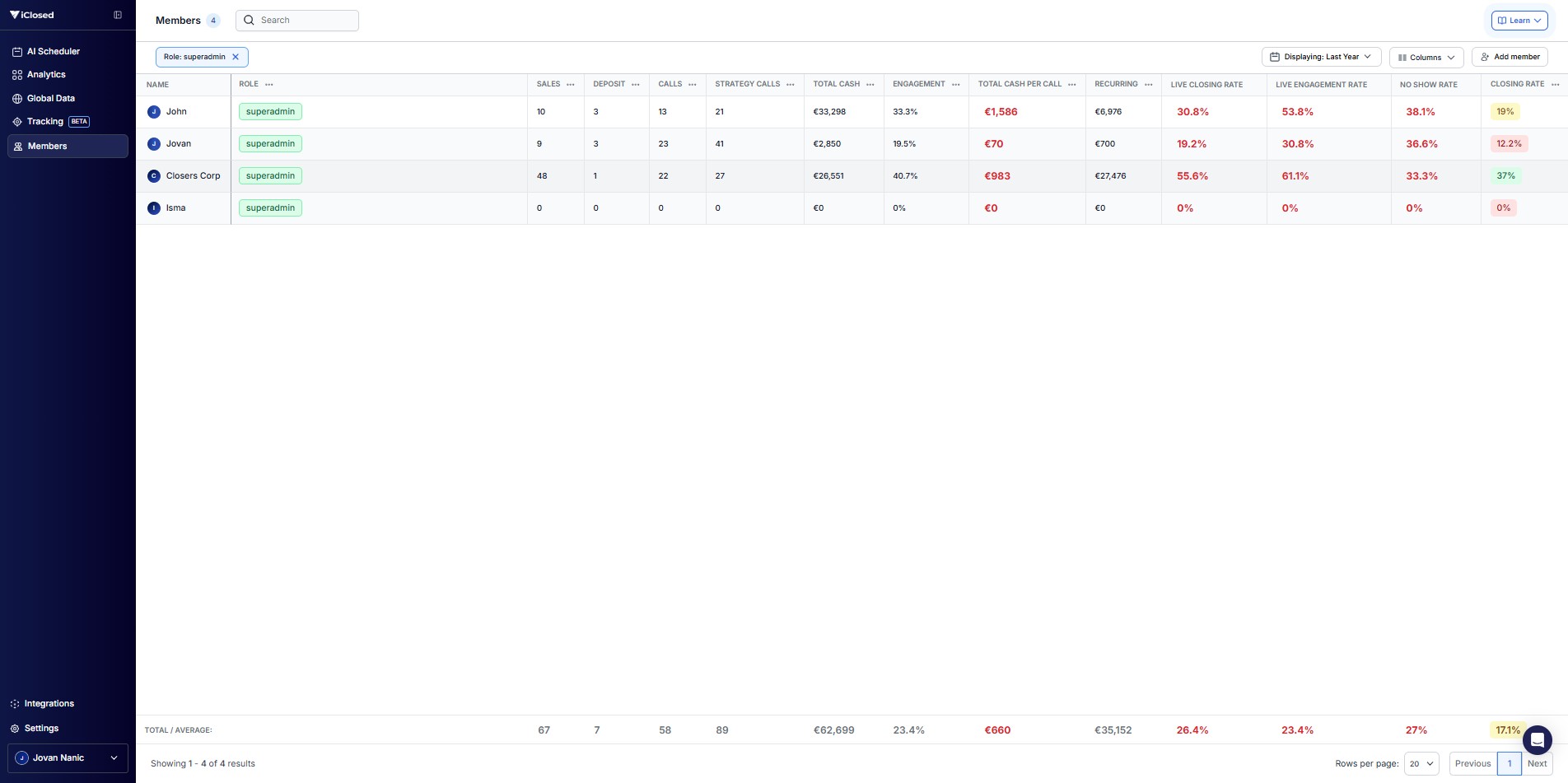The width and height of the screenshot is (1568, 783).
Task: Open Deposit column options menu
Action: (636, 85)
